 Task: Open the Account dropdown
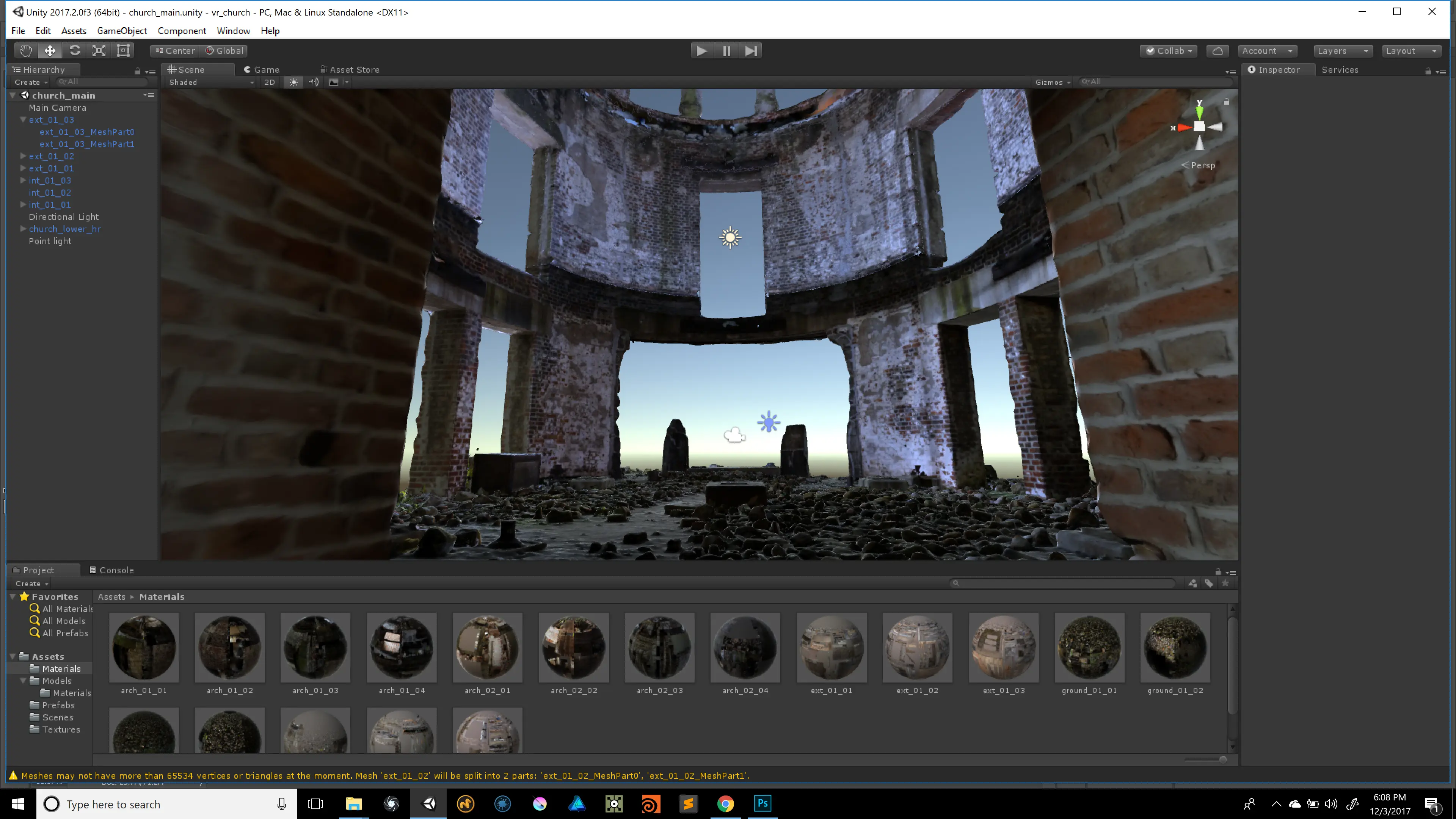tap(1267, 51)
